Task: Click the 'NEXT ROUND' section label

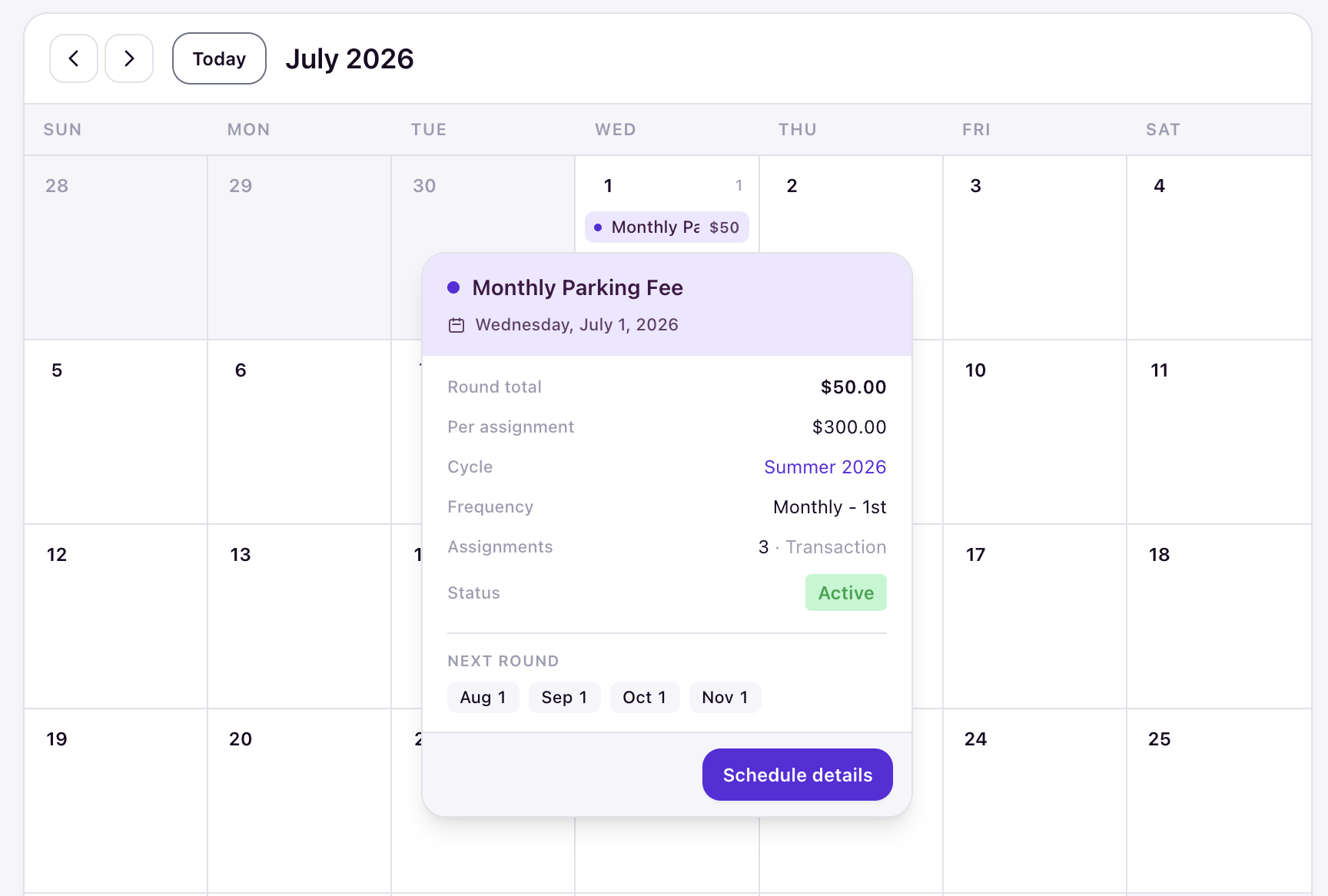Action: [503, 661]
